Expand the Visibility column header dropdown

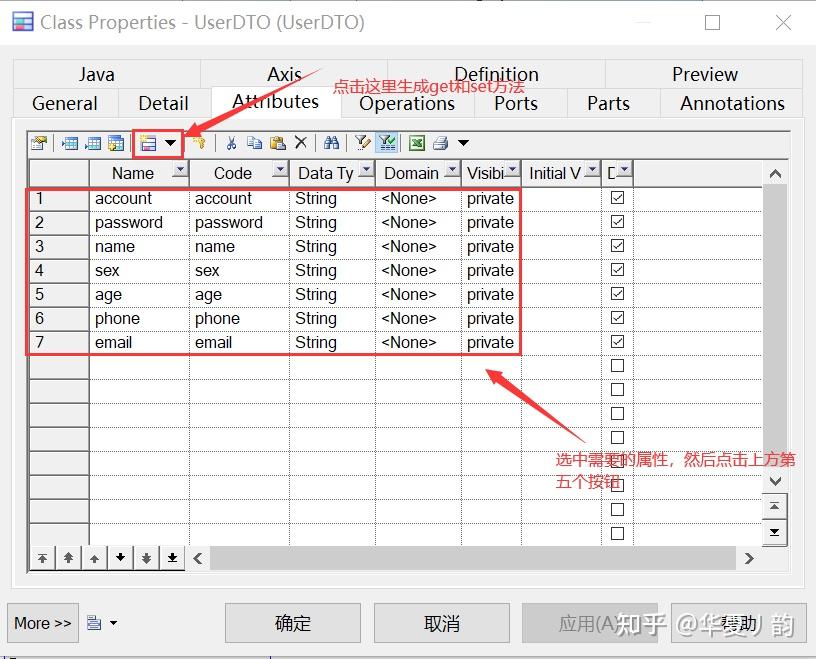(511, 172)
